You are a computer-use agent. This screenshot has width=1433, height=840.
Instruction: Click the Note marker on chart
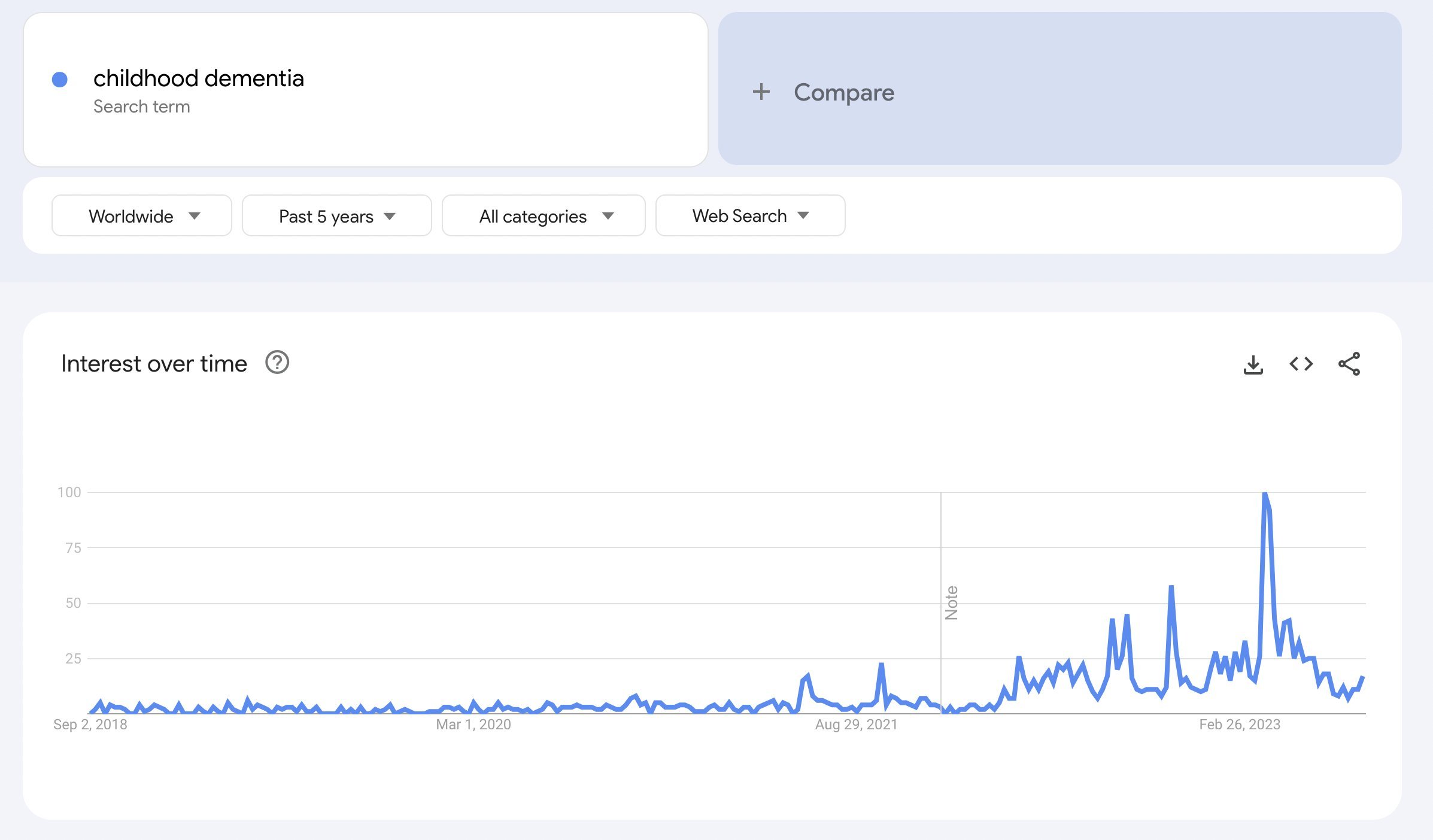coord(951,602)
